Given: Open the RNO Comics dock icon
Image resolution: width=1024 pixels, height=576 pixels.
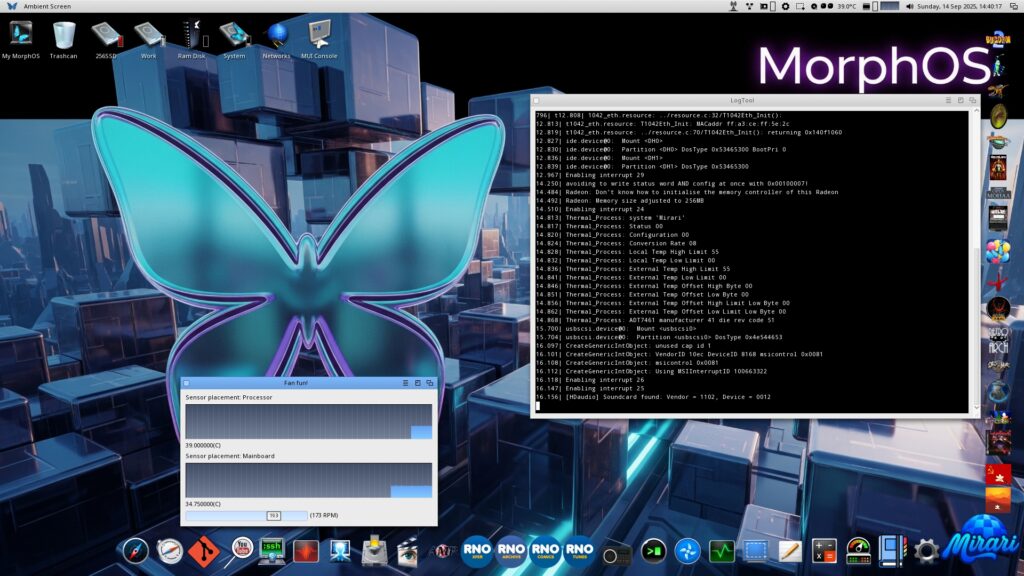Looking at the screenshot, I should coord(545,550).
